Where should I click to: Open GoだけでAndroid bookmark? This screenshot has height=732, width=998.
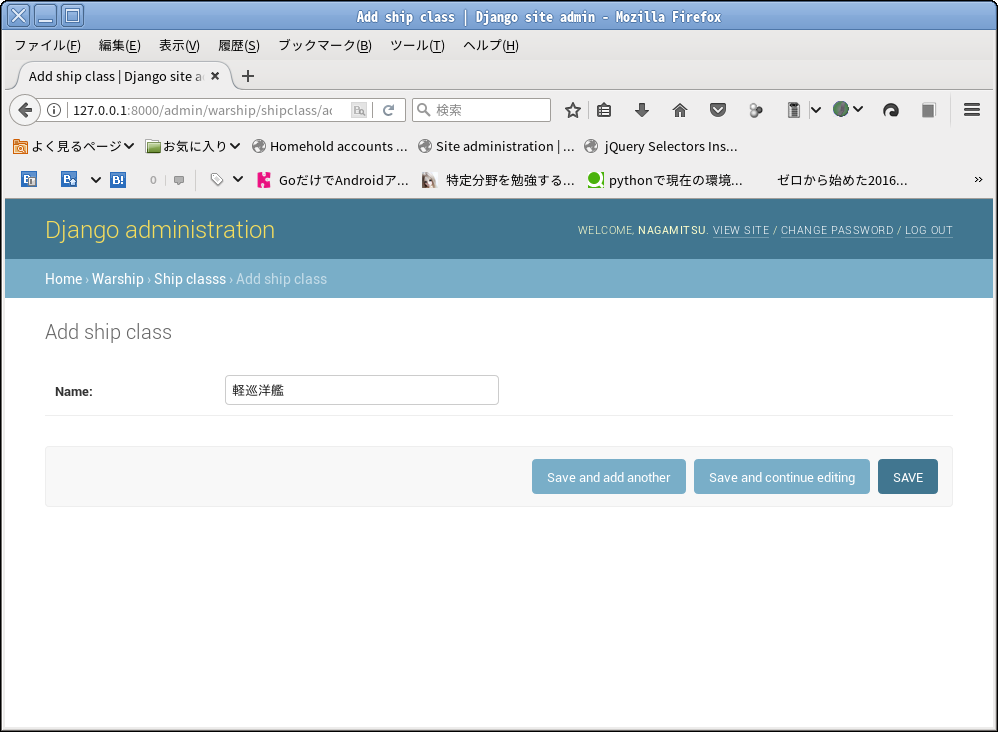(333, 180)
